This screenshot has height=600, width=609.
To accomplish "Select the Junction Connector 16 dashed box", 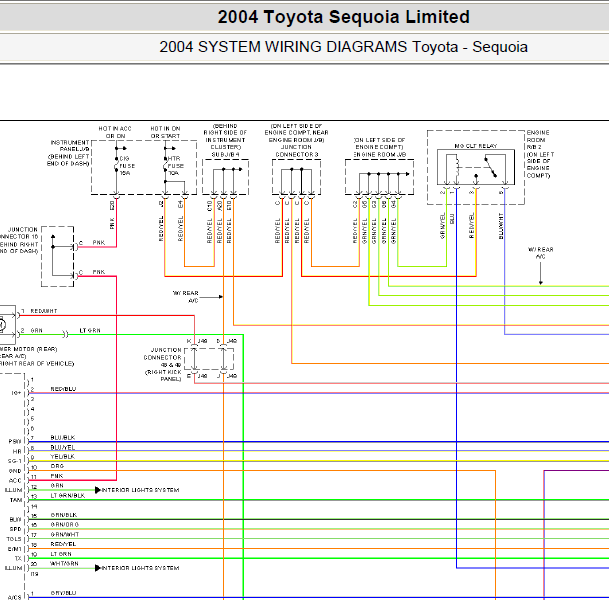I will (57, 256).
